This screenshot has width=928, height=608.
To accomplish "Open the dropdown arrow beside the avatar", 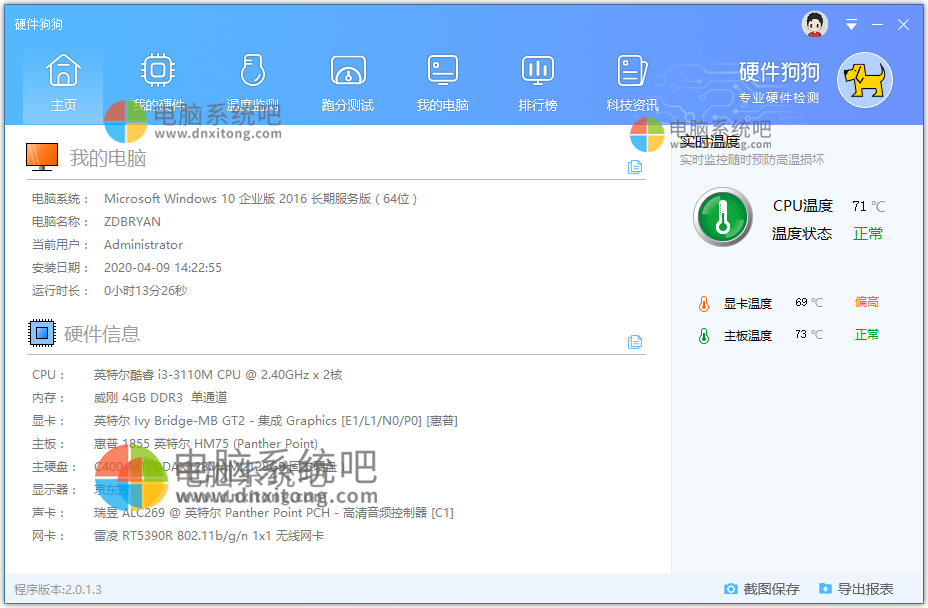I will 851,23.
